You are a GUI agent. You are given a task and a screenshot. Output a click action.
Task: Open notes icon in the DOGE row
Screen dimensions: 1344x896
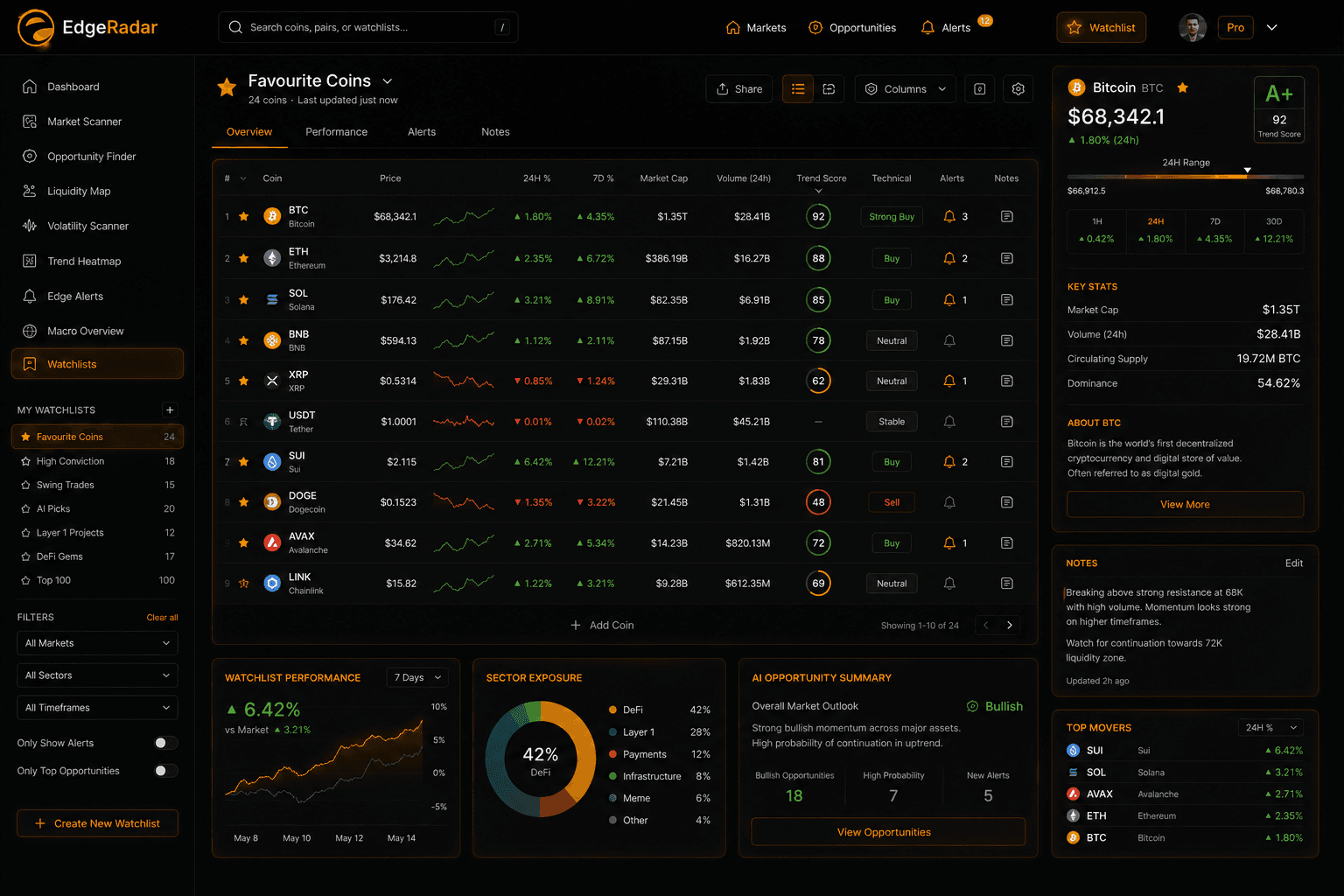(x=1007, y=502)
